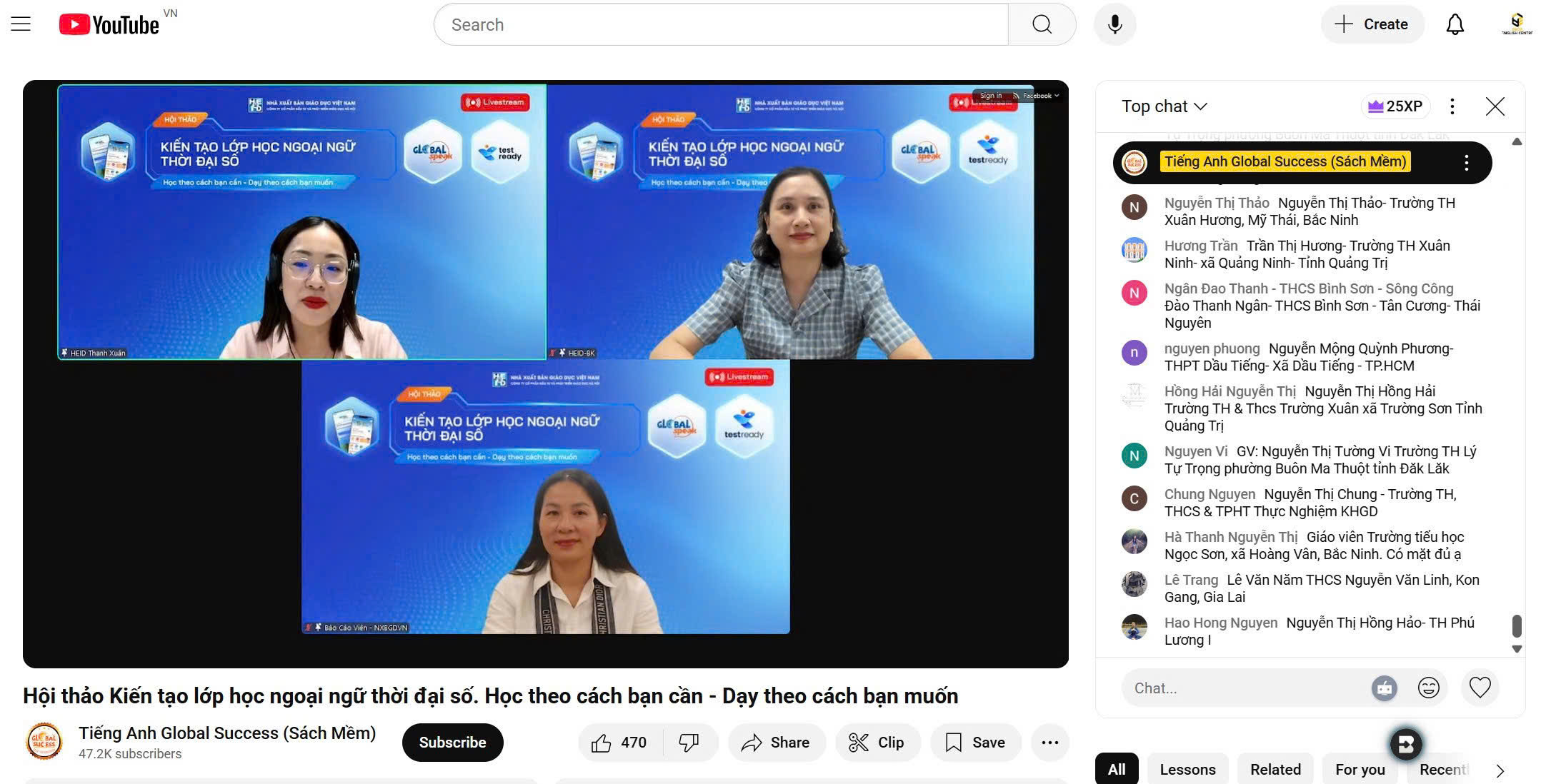The height and width of the screenshot is (784, 1546).
Task: Click the Chat message input
Action: pyautogui.click(x=1245, y=688)
